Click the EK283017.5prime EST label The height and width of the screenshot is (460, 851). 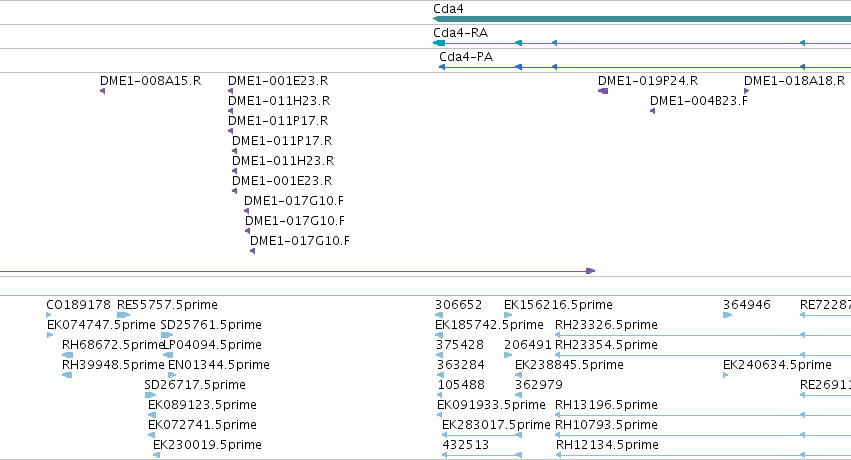(497, 425)
